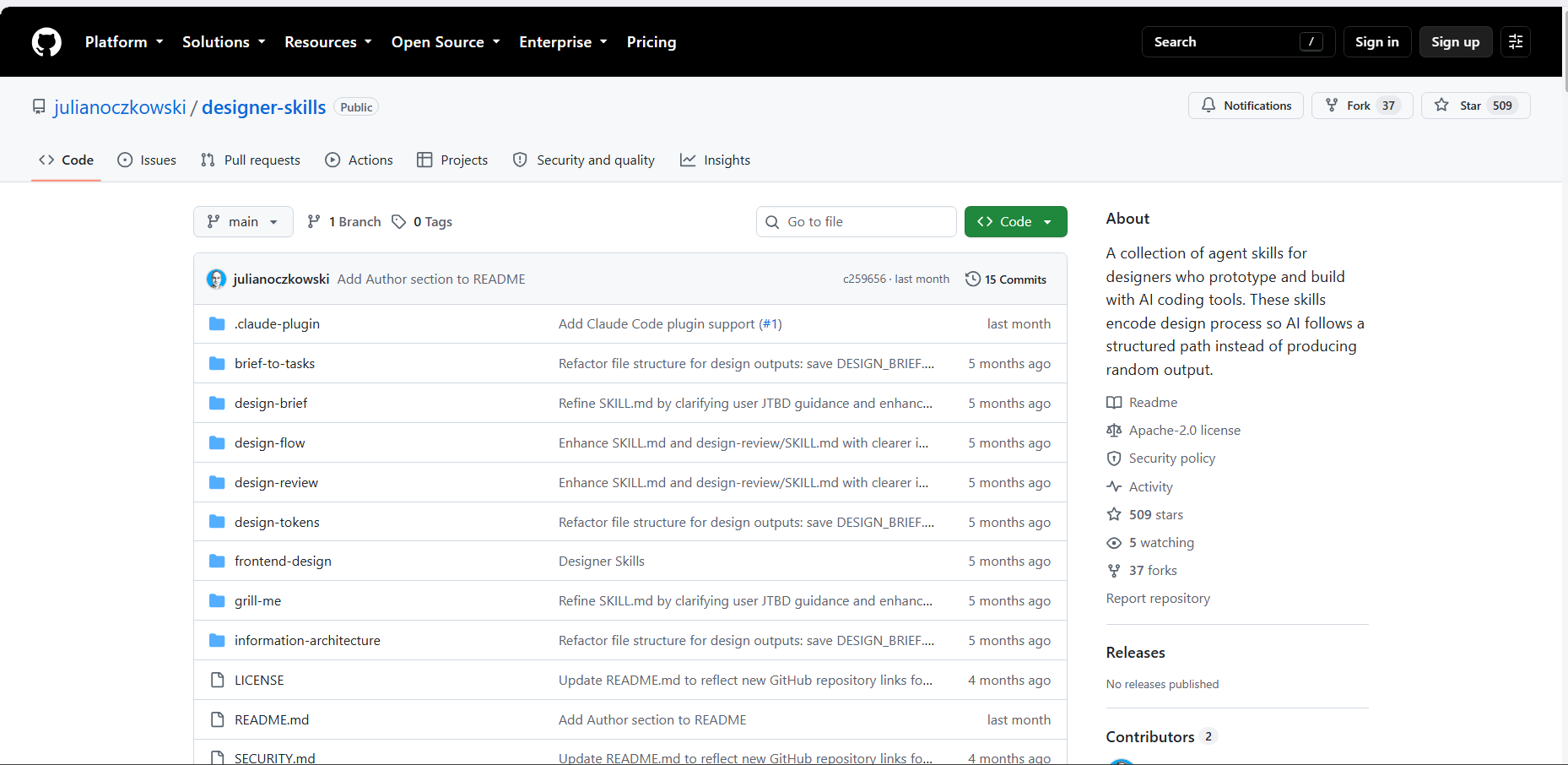Screen dimensions: 1568x765
Task: Expand the Solutions navigation menu
Action: 224,42
